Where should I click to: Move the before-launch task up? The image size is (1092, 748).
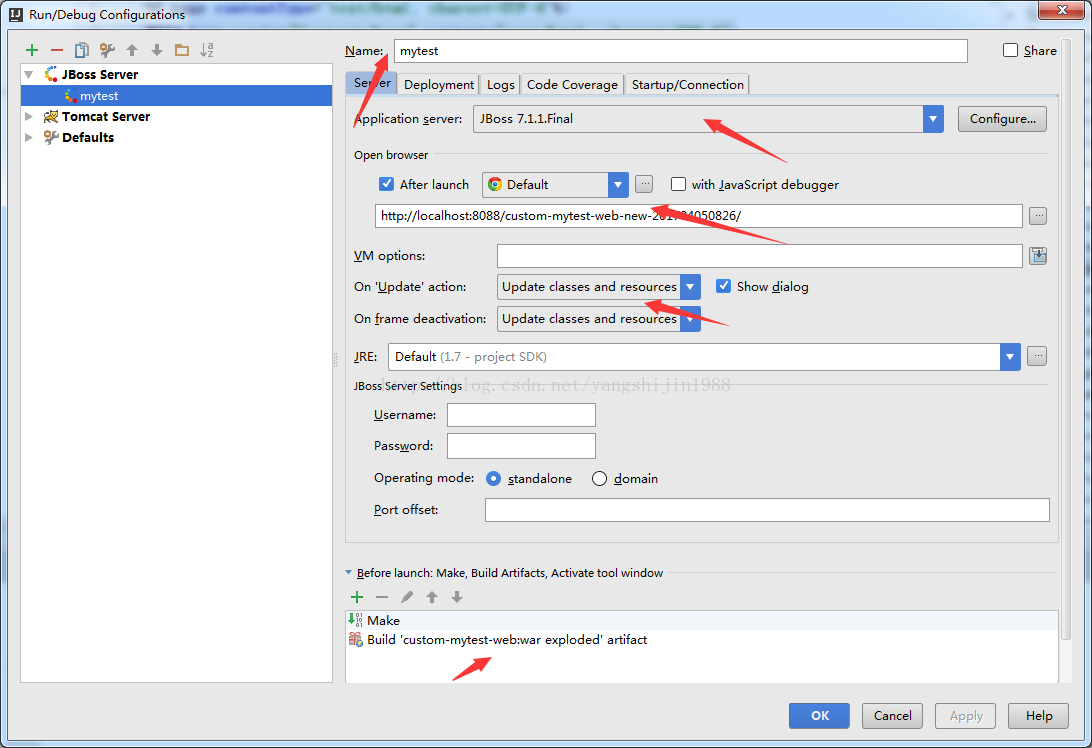pos(432,597)
